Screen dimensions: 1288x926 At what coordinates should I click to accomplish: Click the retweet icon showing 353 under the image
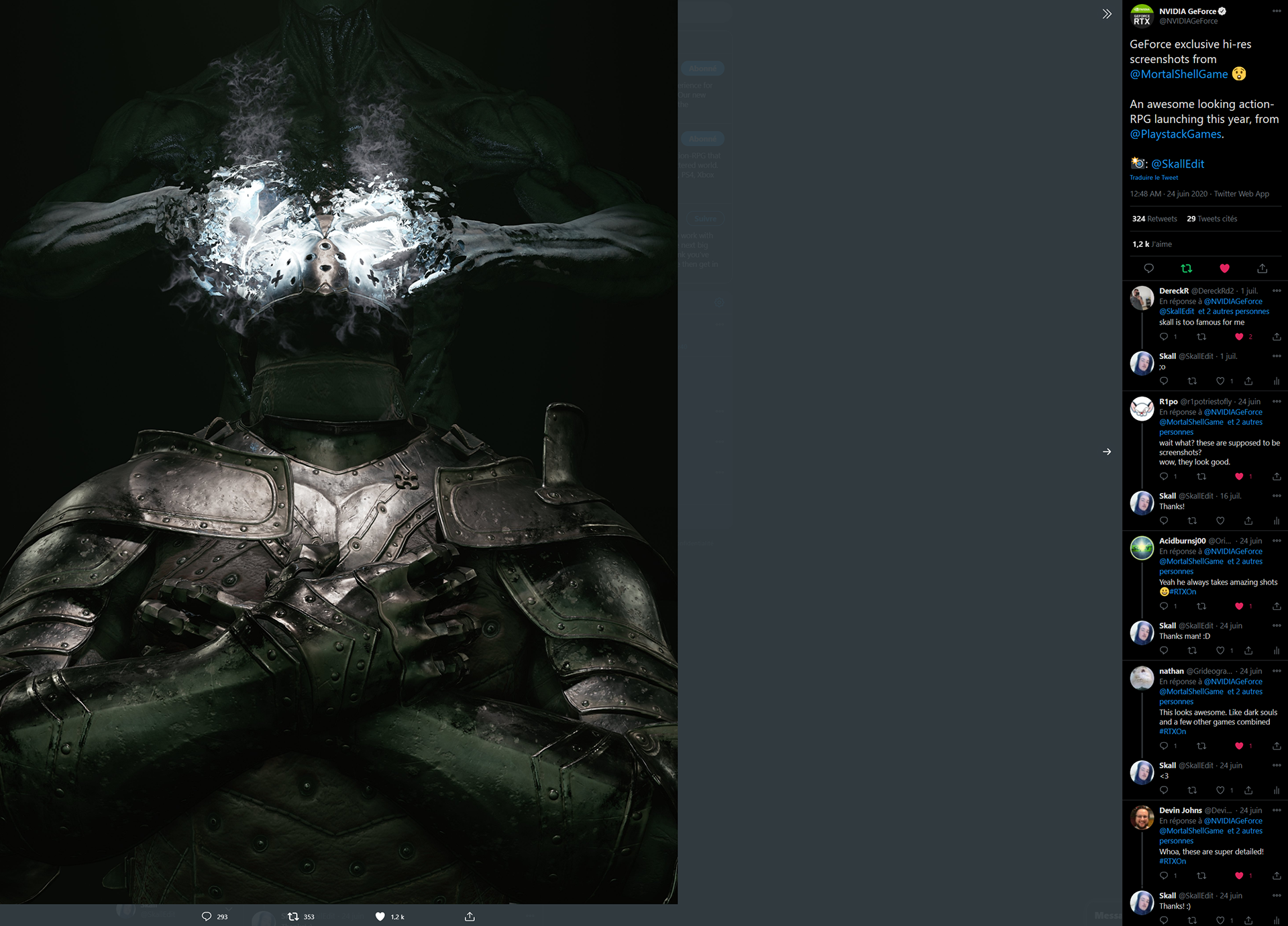click(293, 917)
